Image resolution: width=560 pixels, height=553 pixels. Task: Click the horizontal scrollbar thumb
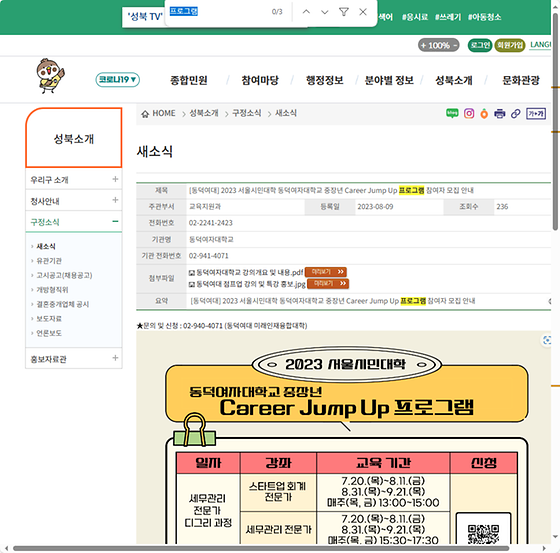pyautogui.click(x=261, y=548)
